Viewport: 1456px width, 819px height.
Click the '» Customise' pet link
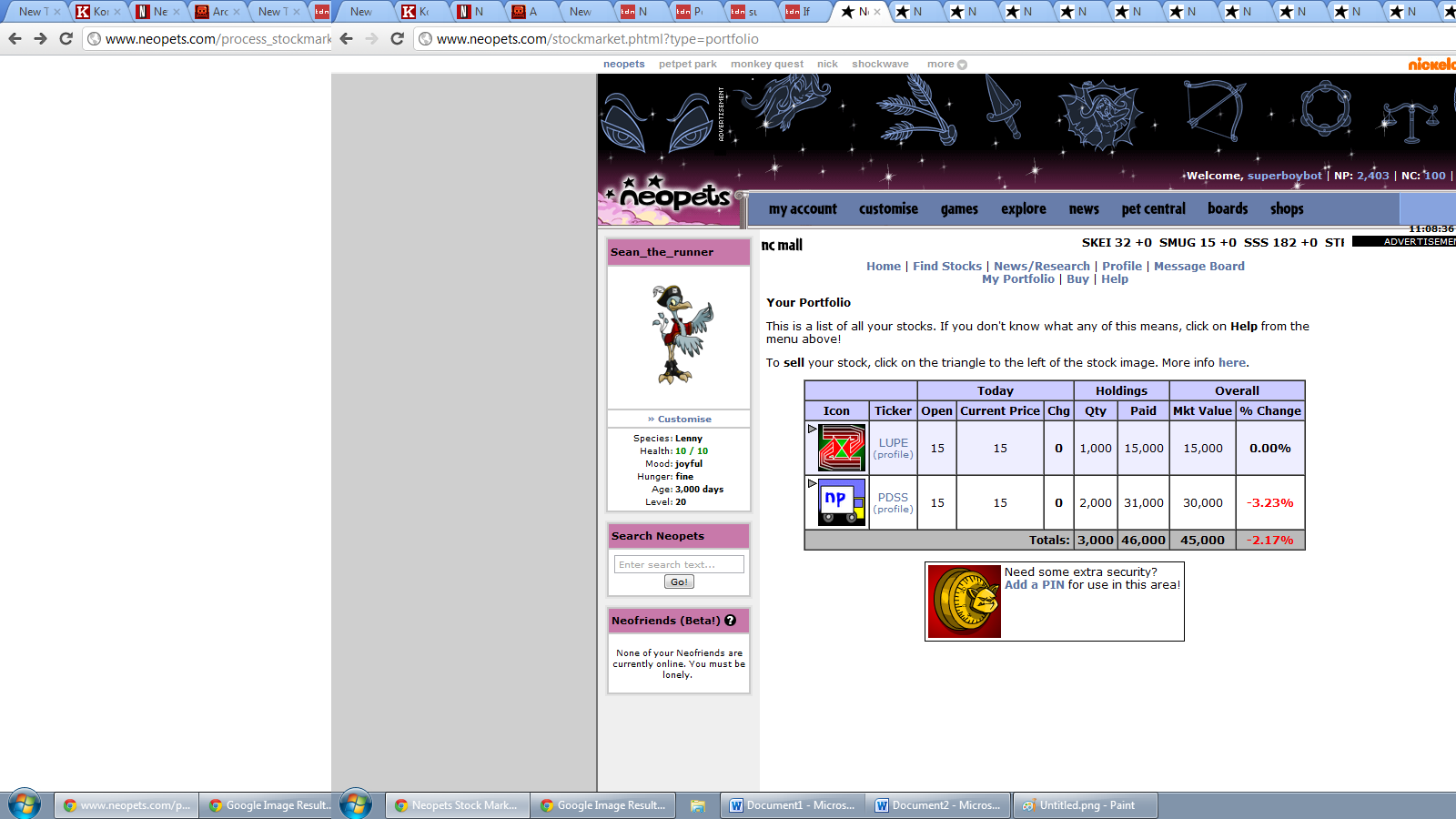[680, 420]
